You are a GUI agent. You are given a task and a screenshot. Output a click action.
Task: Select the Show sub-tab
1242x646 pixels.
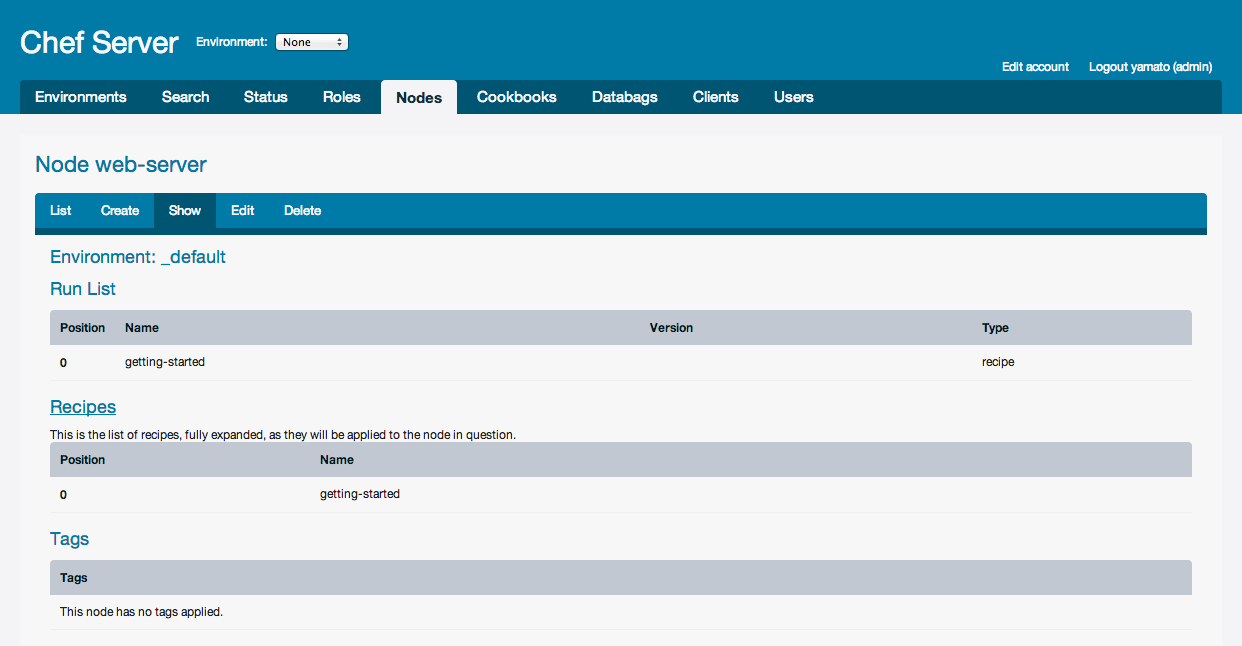point(185,211)
